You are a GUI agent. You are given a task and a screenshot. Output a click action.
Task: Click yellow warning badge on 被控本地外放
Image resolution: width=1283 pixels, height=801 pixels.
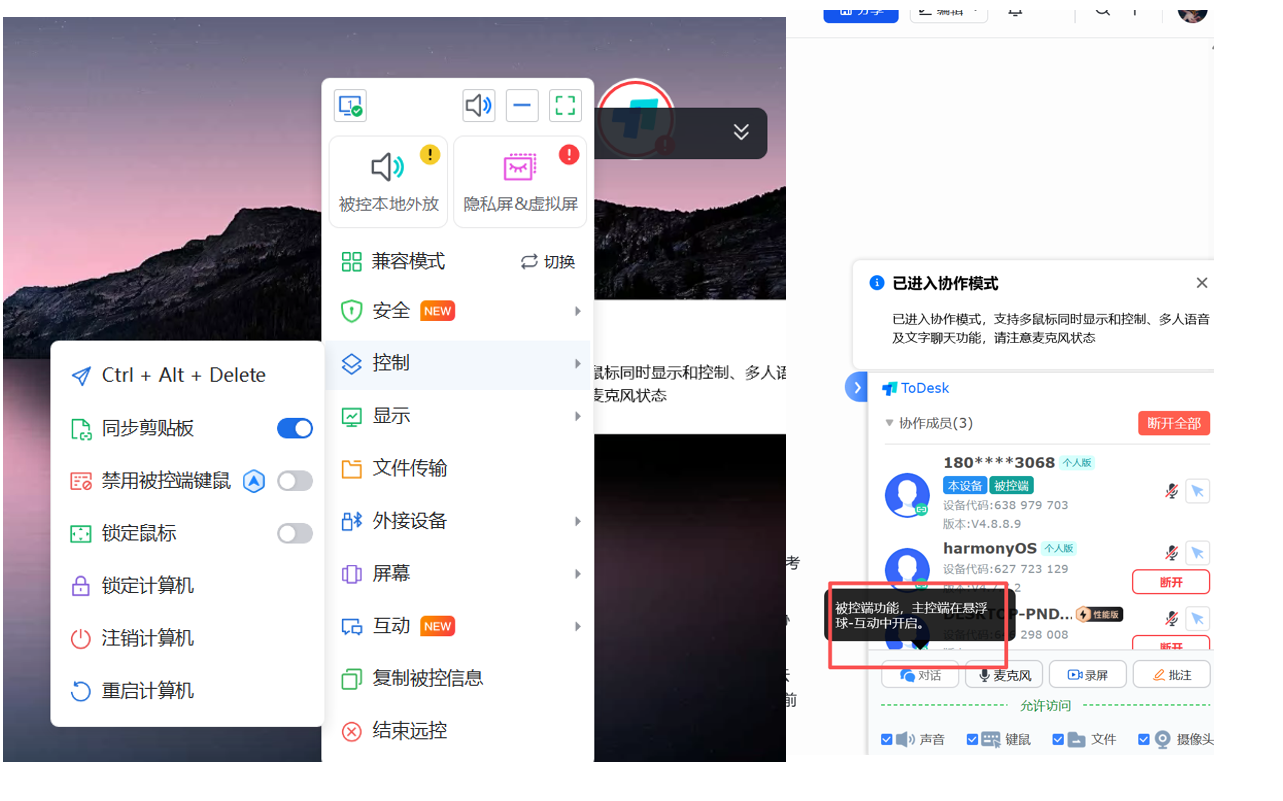[x=430, y=154]
